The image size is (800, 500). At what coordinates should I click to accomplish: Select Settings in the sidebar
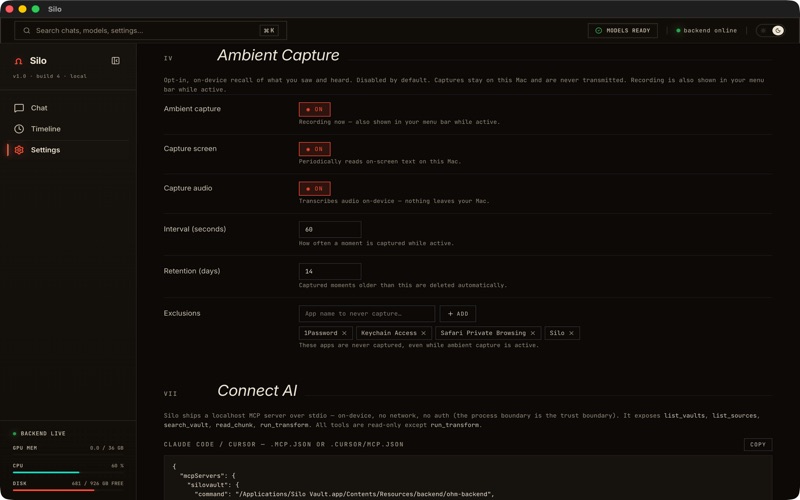[x=68, y=149]
